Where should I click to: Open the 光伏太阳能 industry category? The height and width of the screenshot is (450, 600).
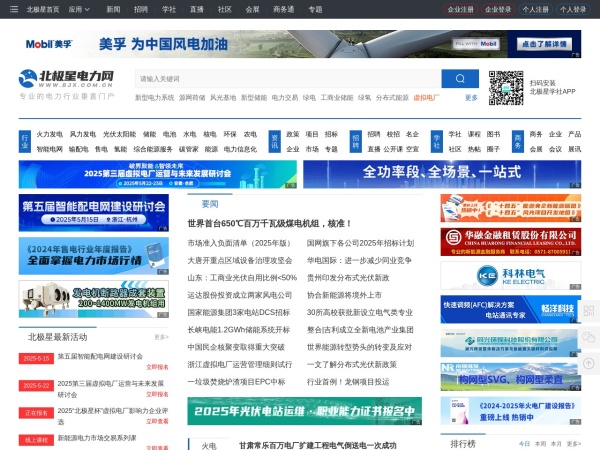[119, 134]
